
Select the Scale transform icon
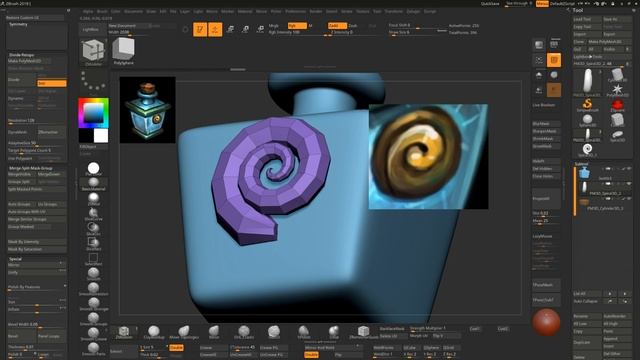[x=245, y=29]
